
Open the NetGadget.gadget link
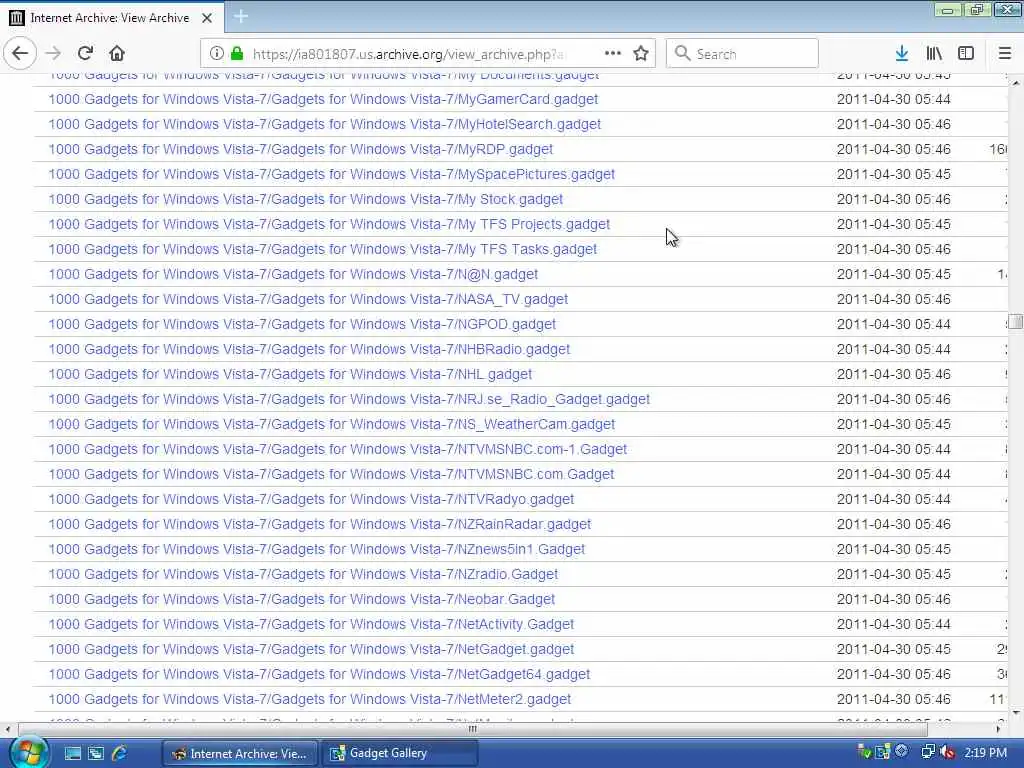(x=311, y=649)
